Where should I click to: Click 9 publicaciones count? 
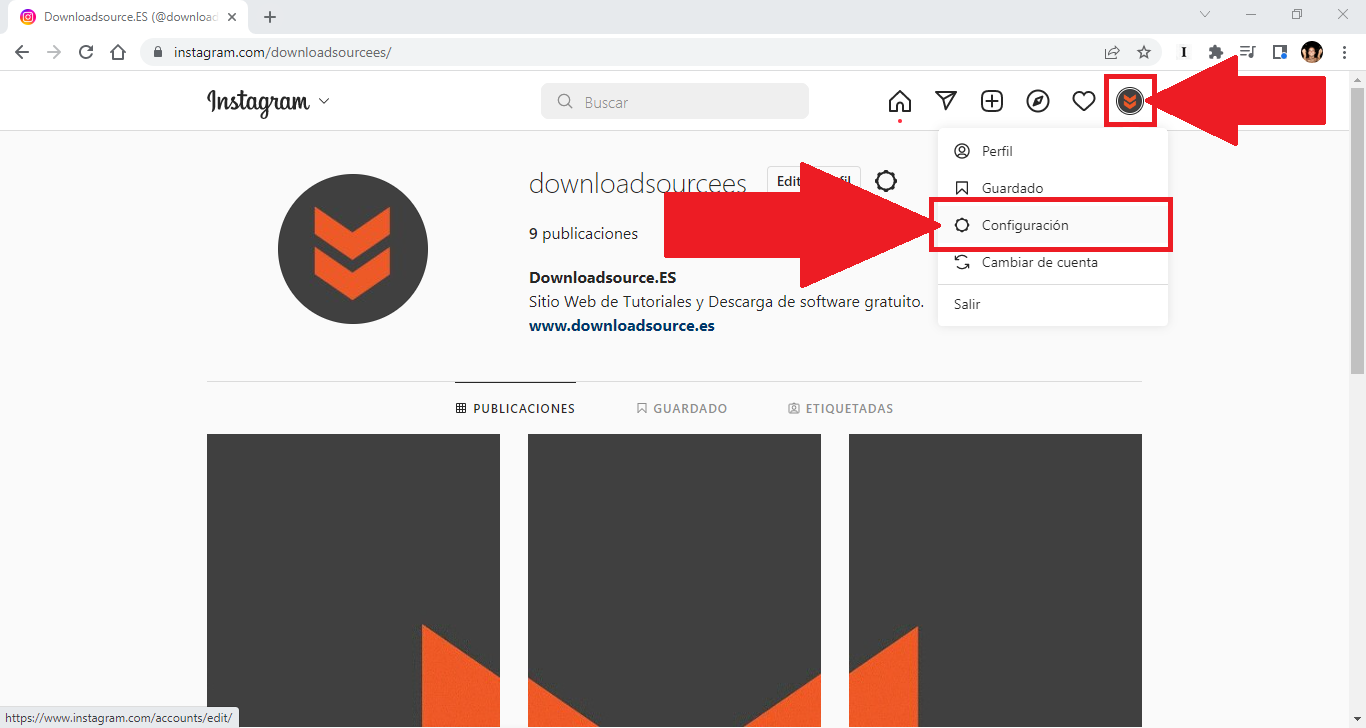[583, 234]
